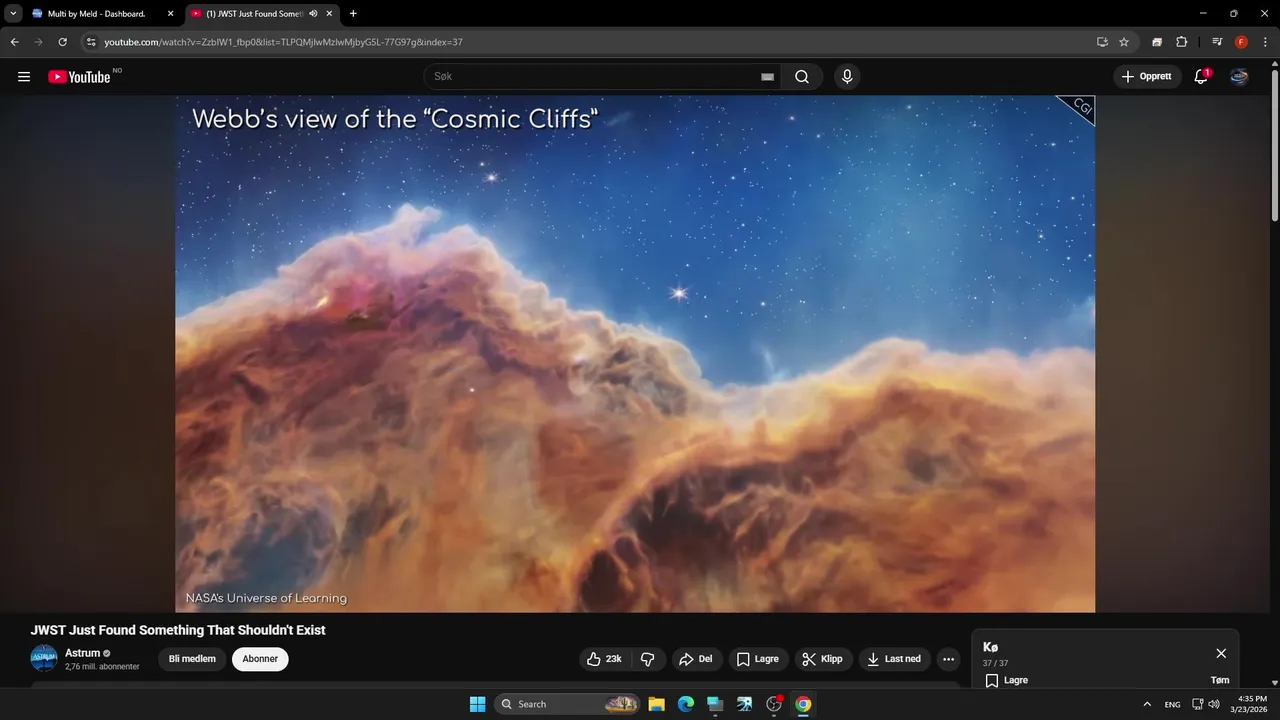Open more actions three-dot menu under video
Image resolution: width=1280 pixels, height=720 pixels.
tap(948, 659)
